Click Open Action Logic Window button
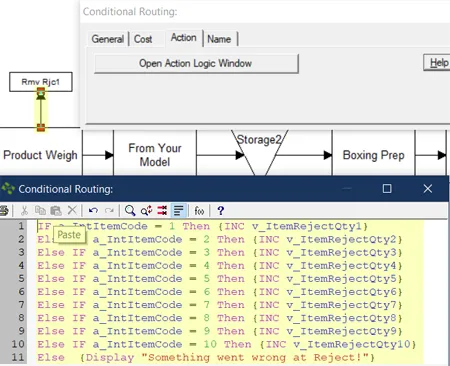This screenshot has height=366, width=450. coord(196,63)
